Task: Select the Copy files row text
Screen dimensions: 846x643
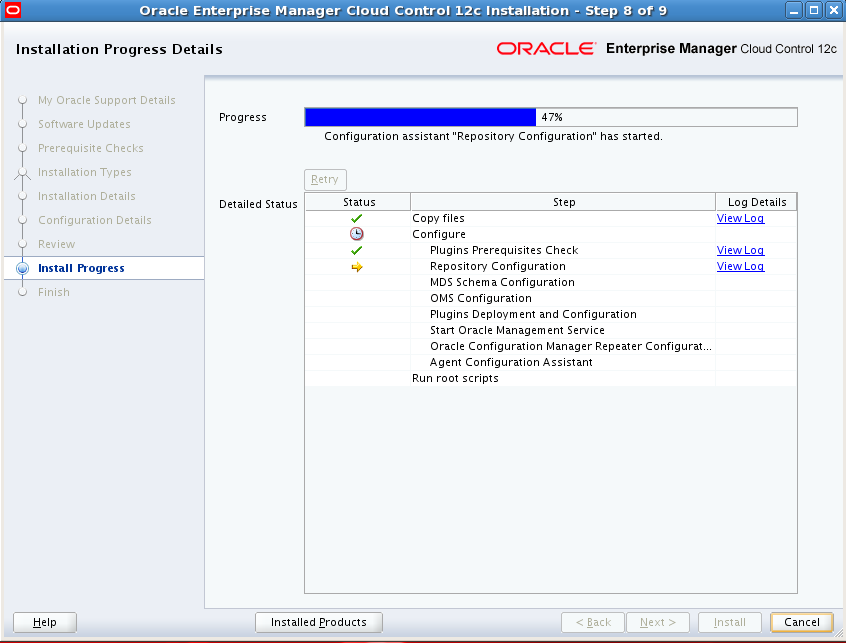Action: [438, 218]
